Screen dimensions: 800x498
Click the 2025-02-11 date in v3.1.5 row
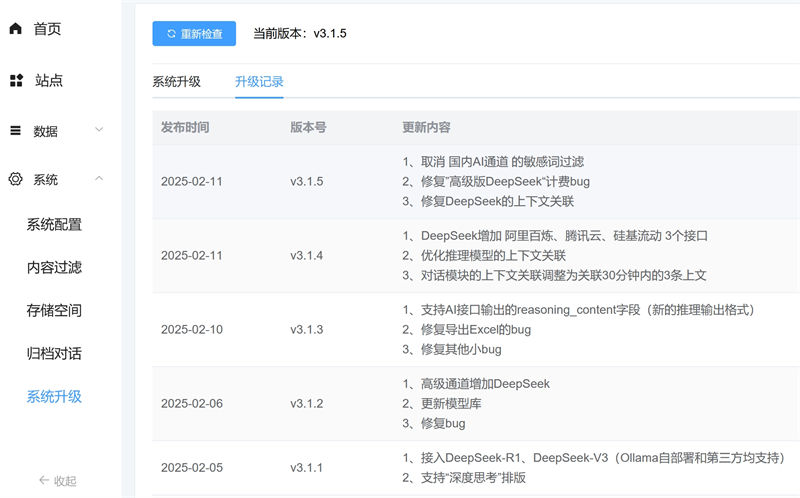pyautogui.click(x=192, y=182)
